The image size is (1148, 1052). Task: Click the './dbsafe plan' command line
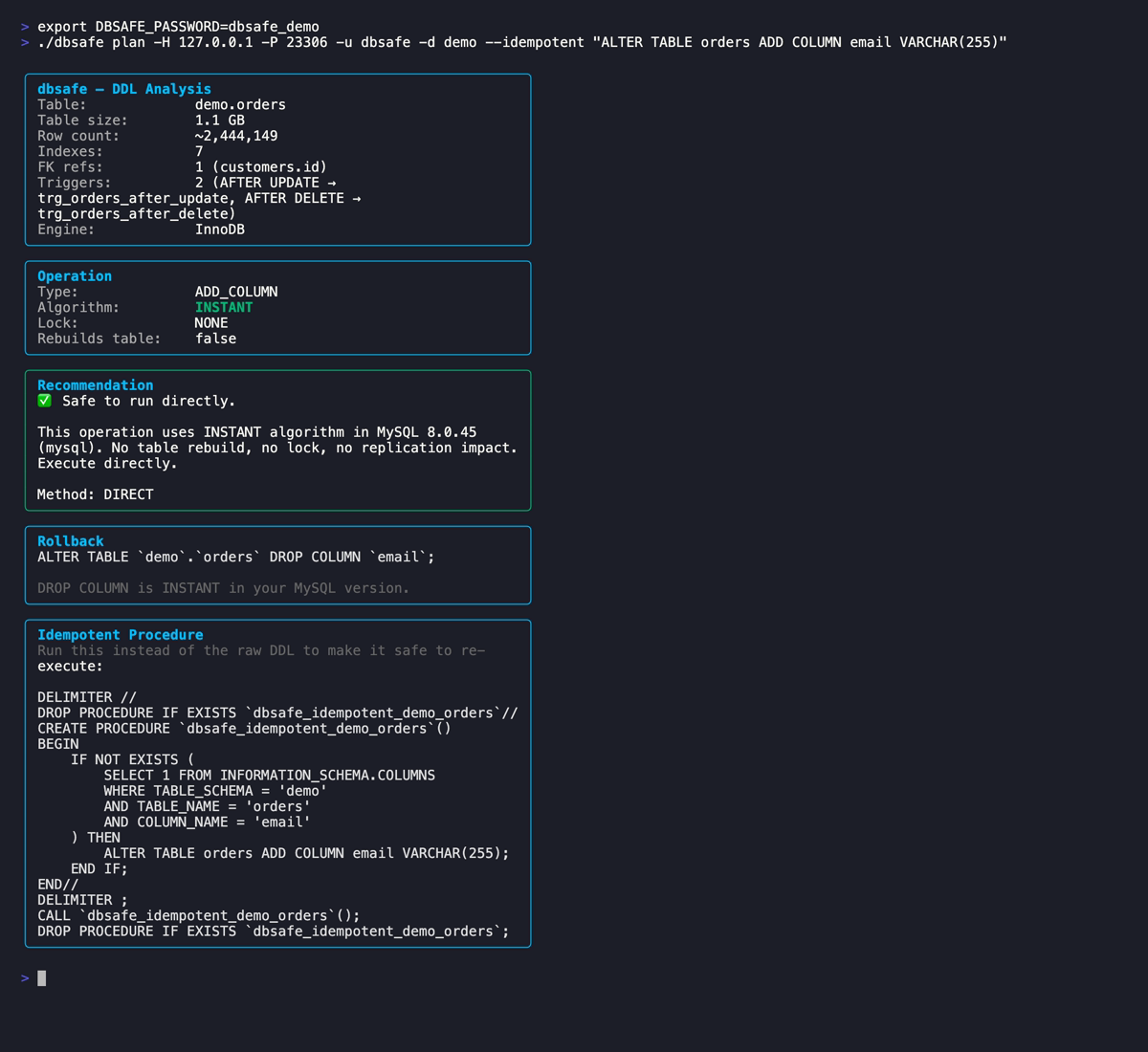tap(522, 42)
